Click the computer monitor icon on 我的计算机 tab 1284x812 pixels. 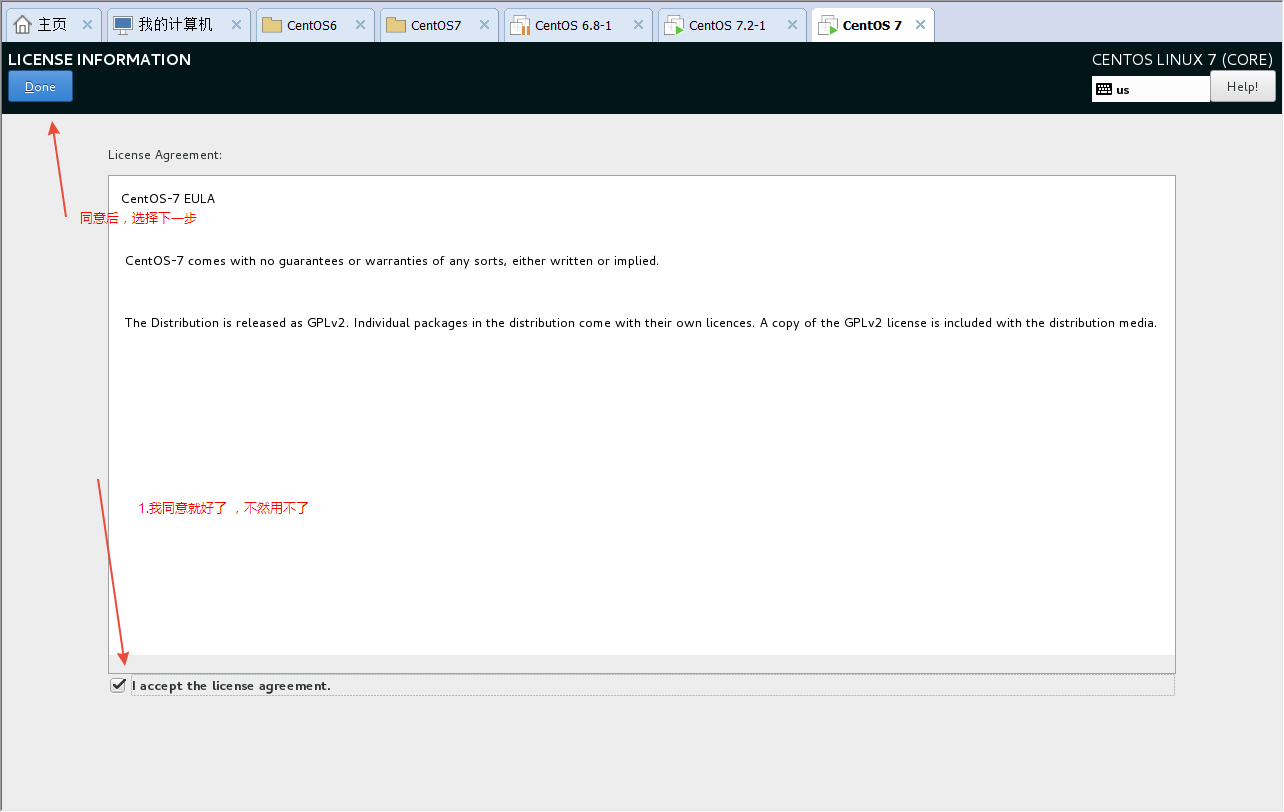123,25
